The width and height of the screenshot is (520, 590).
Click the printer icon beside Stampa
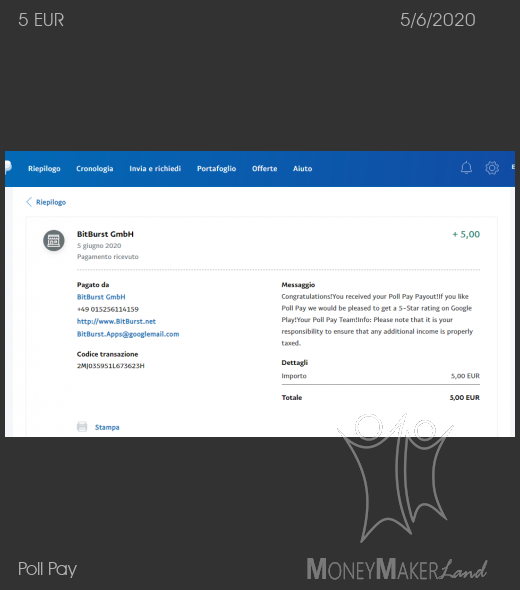coord(82,427)
